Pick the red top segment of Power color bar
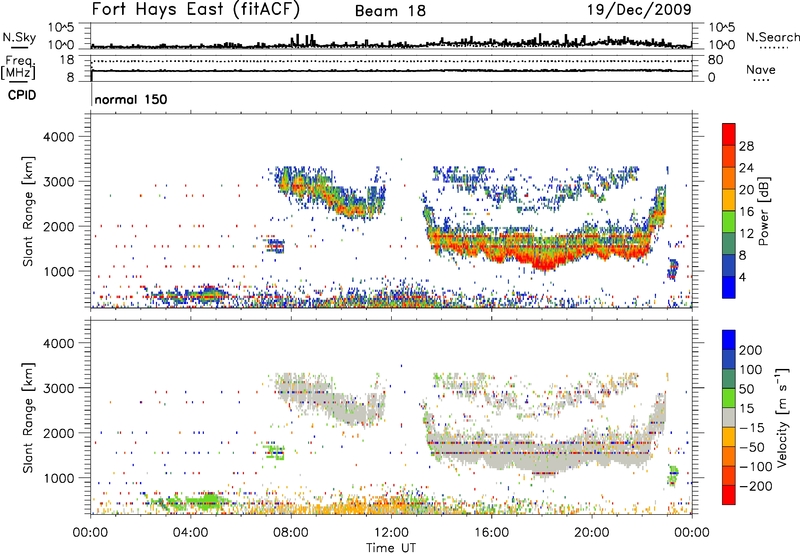The width and height of the screenshot is (800, 554). coord(729,134)
